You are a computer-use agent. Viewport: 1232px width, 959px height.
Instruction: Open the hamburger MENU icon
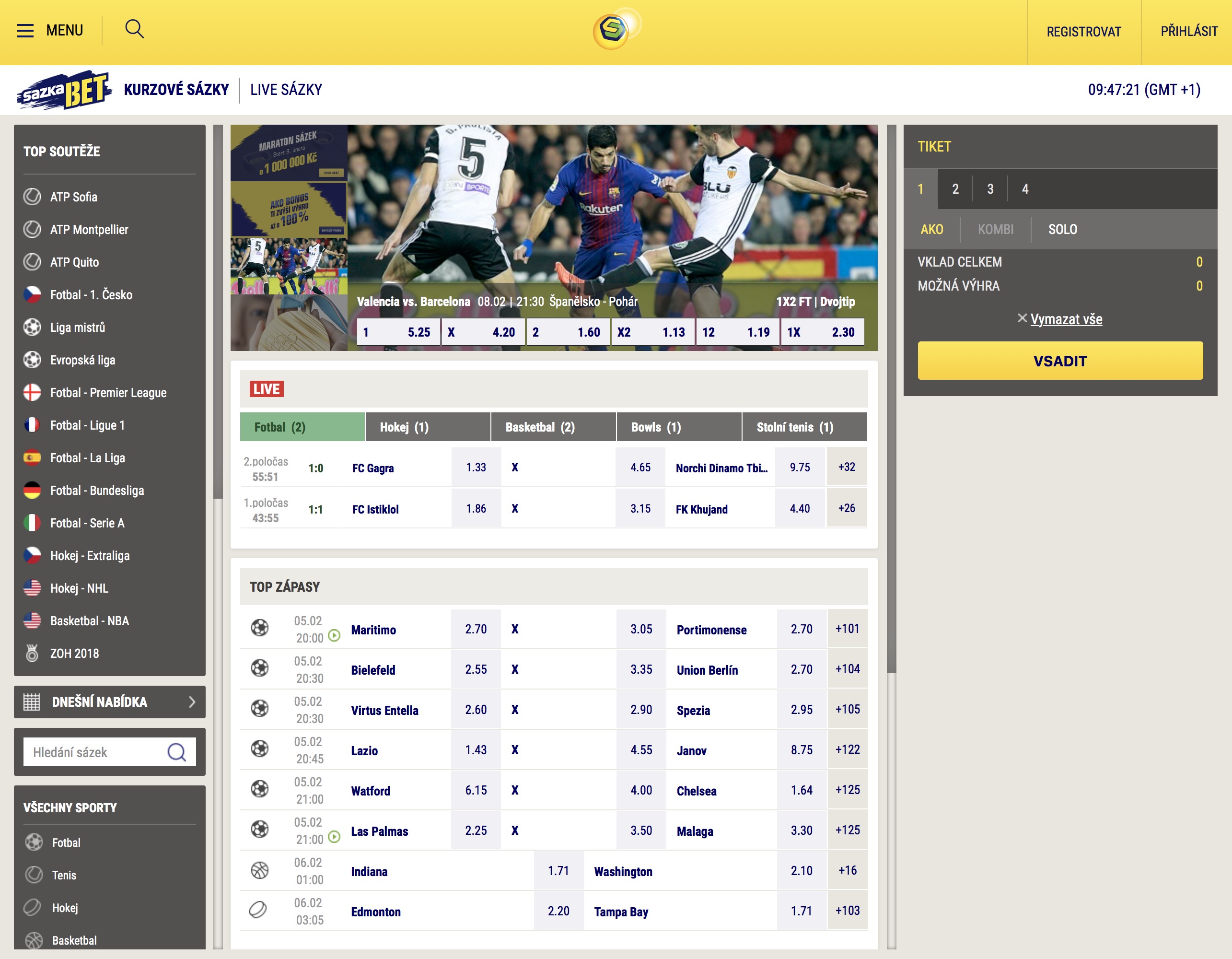click(25, 31)
